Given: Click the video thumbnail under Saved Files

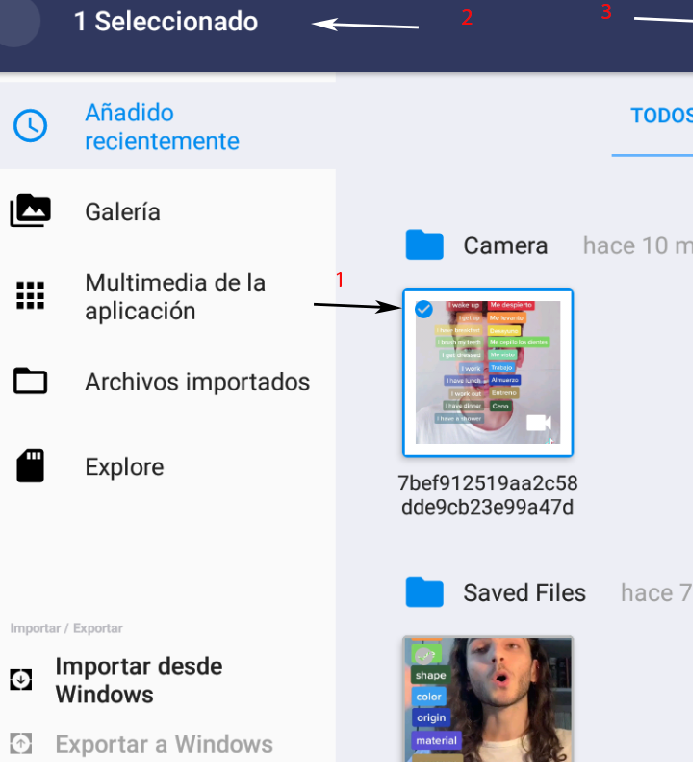Looking at the screenshot, I should tap(488, 700).
